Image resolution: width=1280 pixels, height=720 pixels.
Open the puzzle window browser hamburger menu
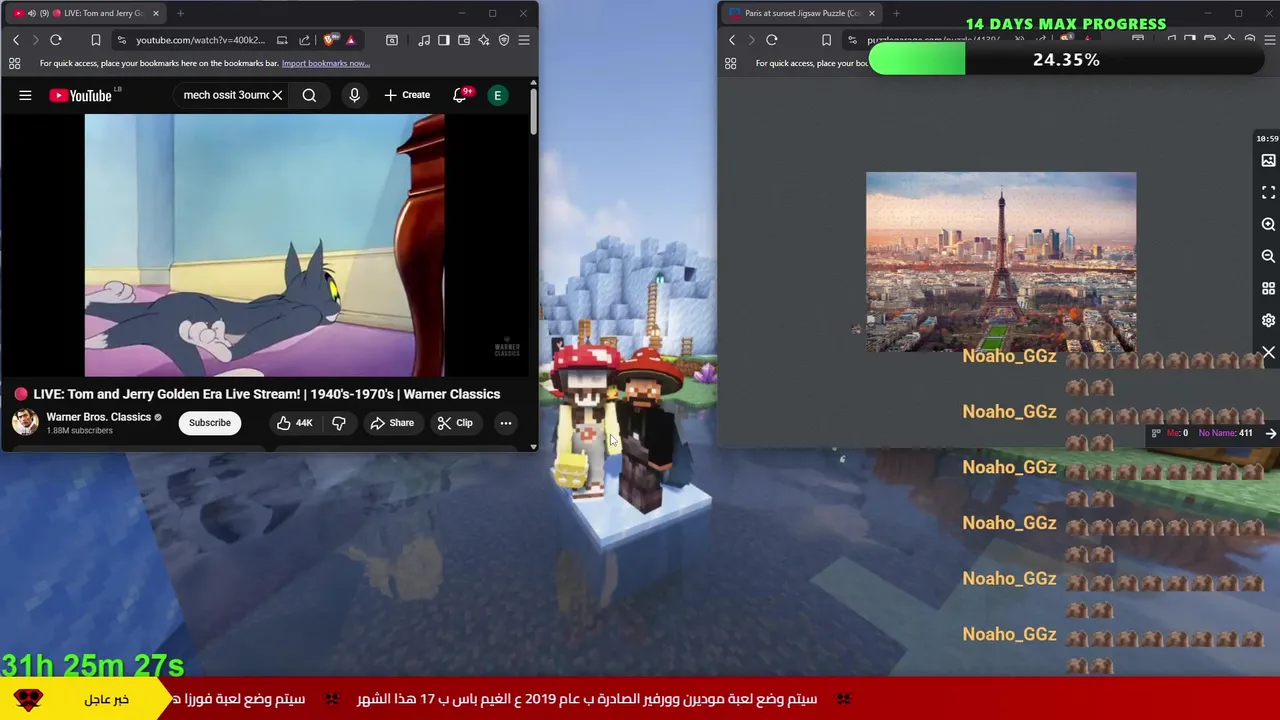1271,40
